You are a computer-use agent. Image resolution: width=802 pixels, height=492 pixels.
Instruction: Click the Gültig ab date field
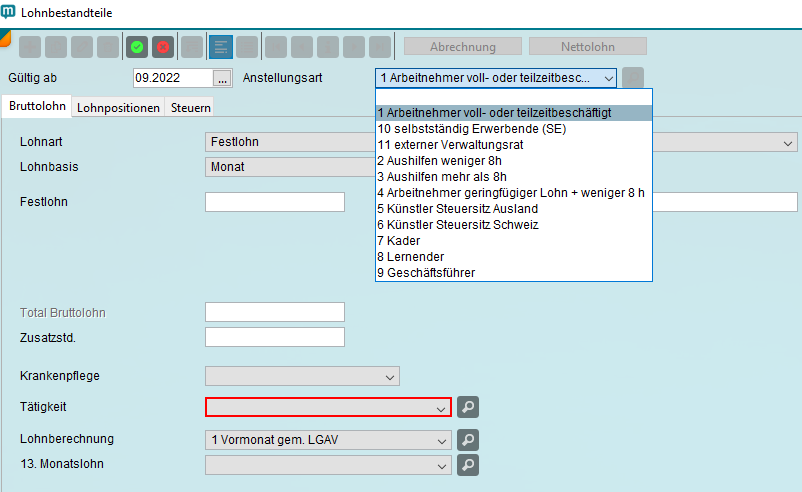click(173, 78)
